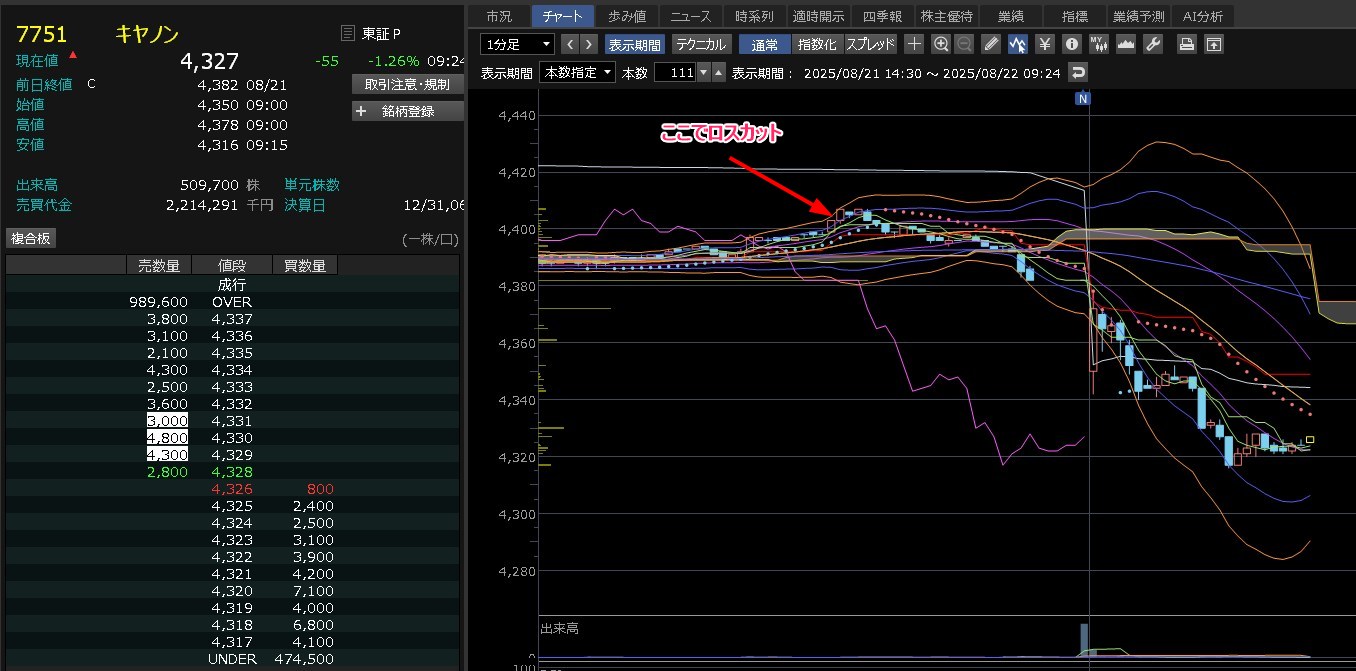
Task: Click the crosshair cursor icon in chart toolbar
Action: pos(914,44)
